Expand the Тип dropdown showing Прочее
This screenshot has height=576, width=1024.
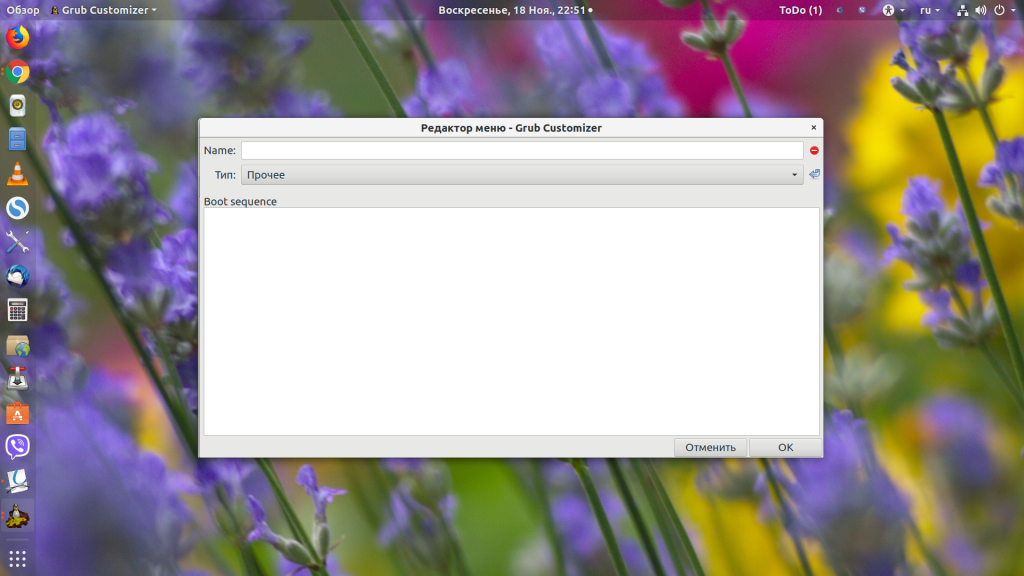tap(522, 175)
